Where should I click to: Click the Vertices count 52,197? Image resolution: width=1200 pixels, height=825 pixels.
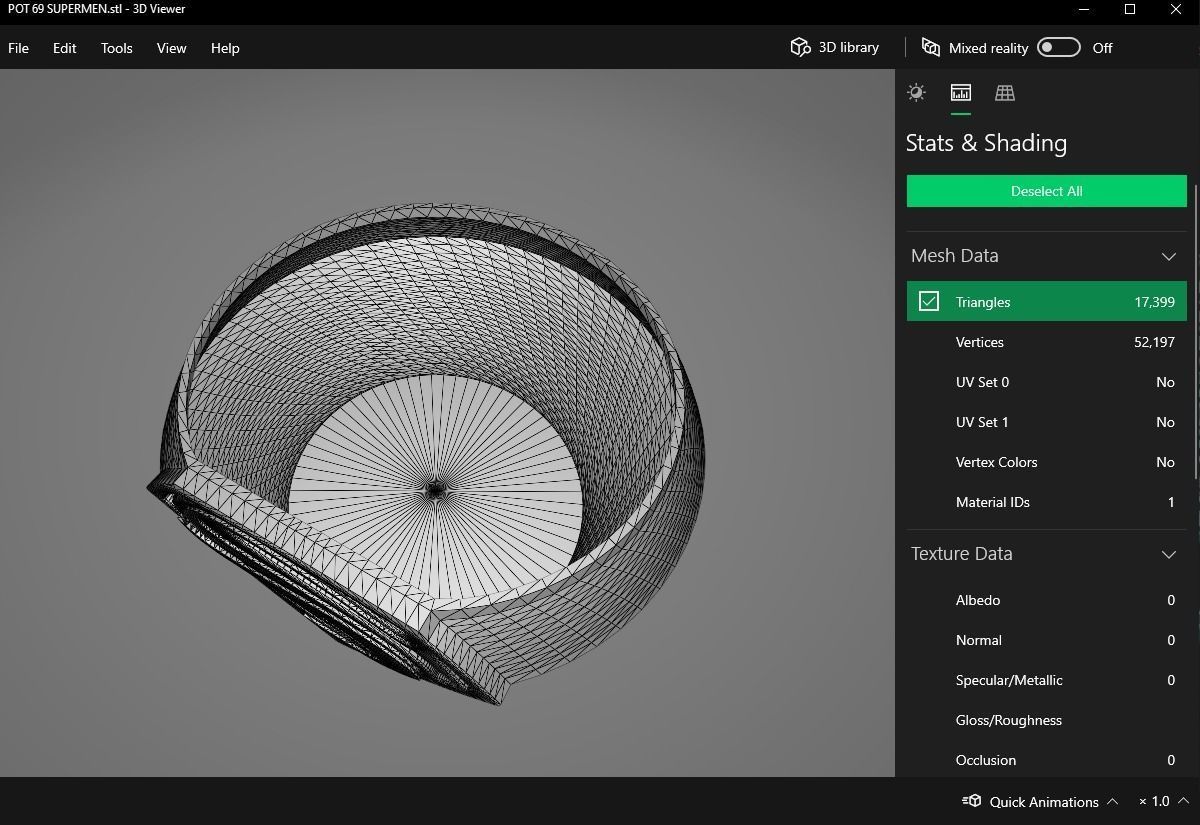coord(1154,342)
